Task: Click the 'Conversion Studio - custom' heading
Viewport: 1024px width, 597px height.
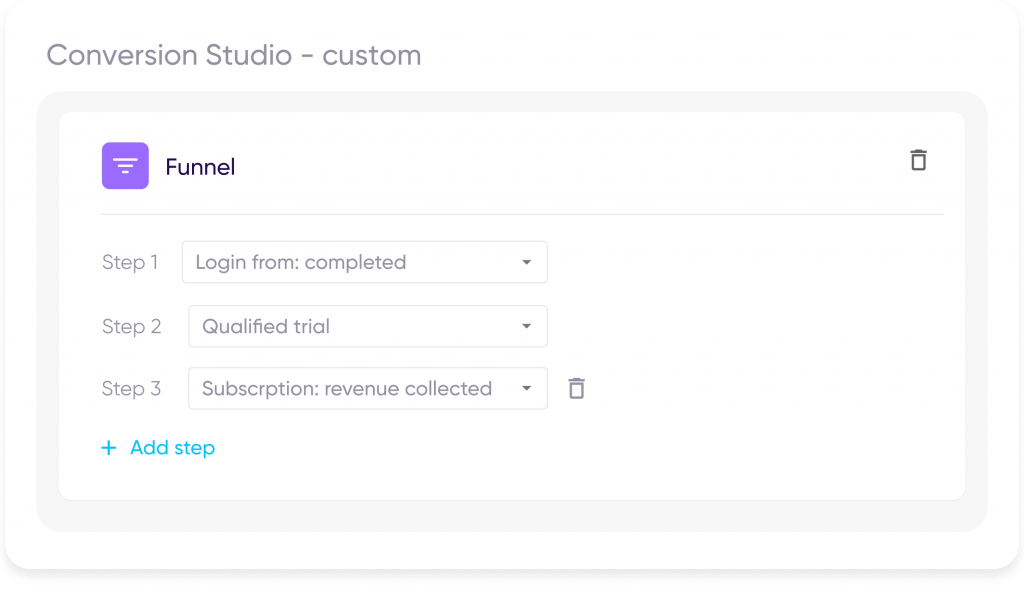Action: click(234, 55)
